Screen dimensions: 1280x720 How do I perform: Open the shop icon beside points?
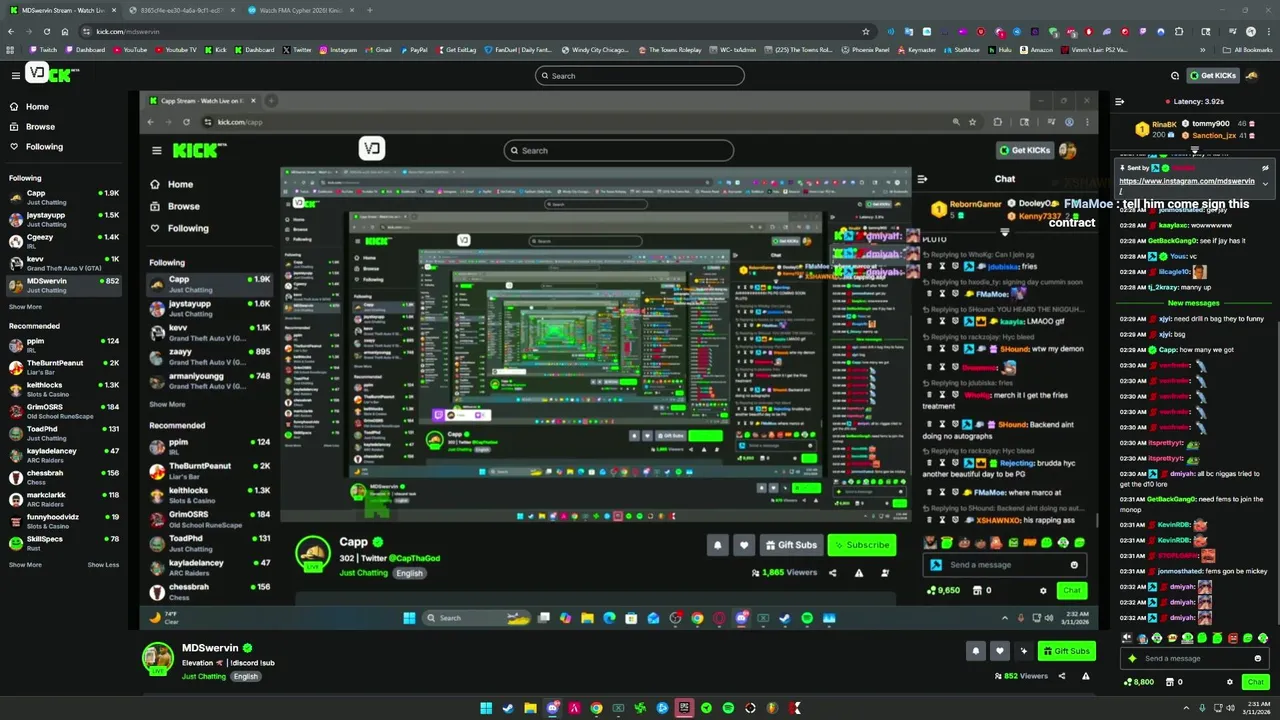coord(1170,682)
